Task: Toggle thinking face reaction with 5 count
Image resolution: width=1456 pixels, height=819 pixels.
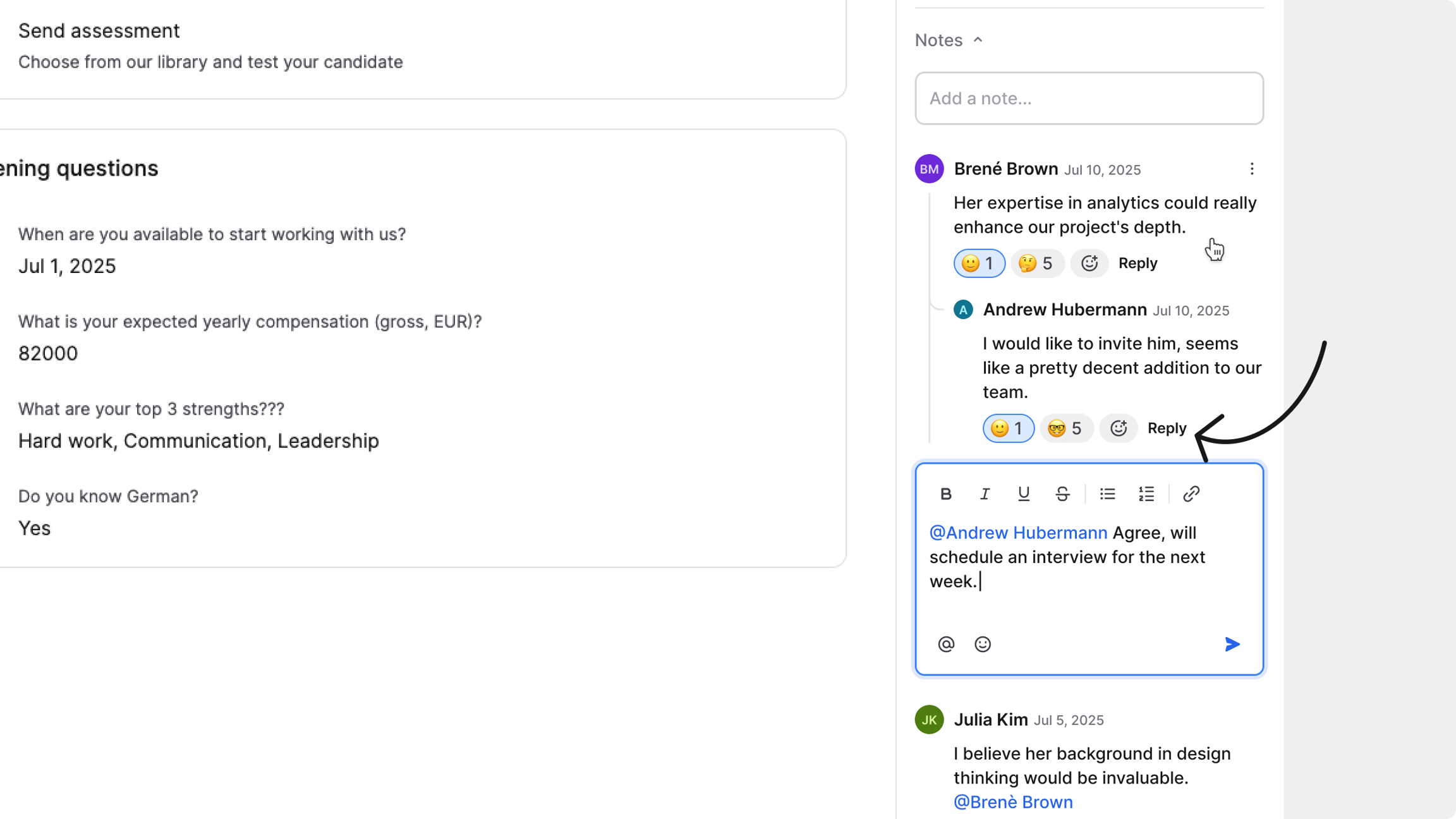Action: tap(1037, 264)
